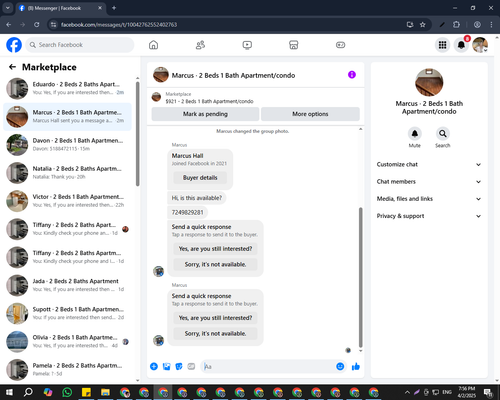
Task: Open the tab search dropdown arrow
Action: point(7,8)
